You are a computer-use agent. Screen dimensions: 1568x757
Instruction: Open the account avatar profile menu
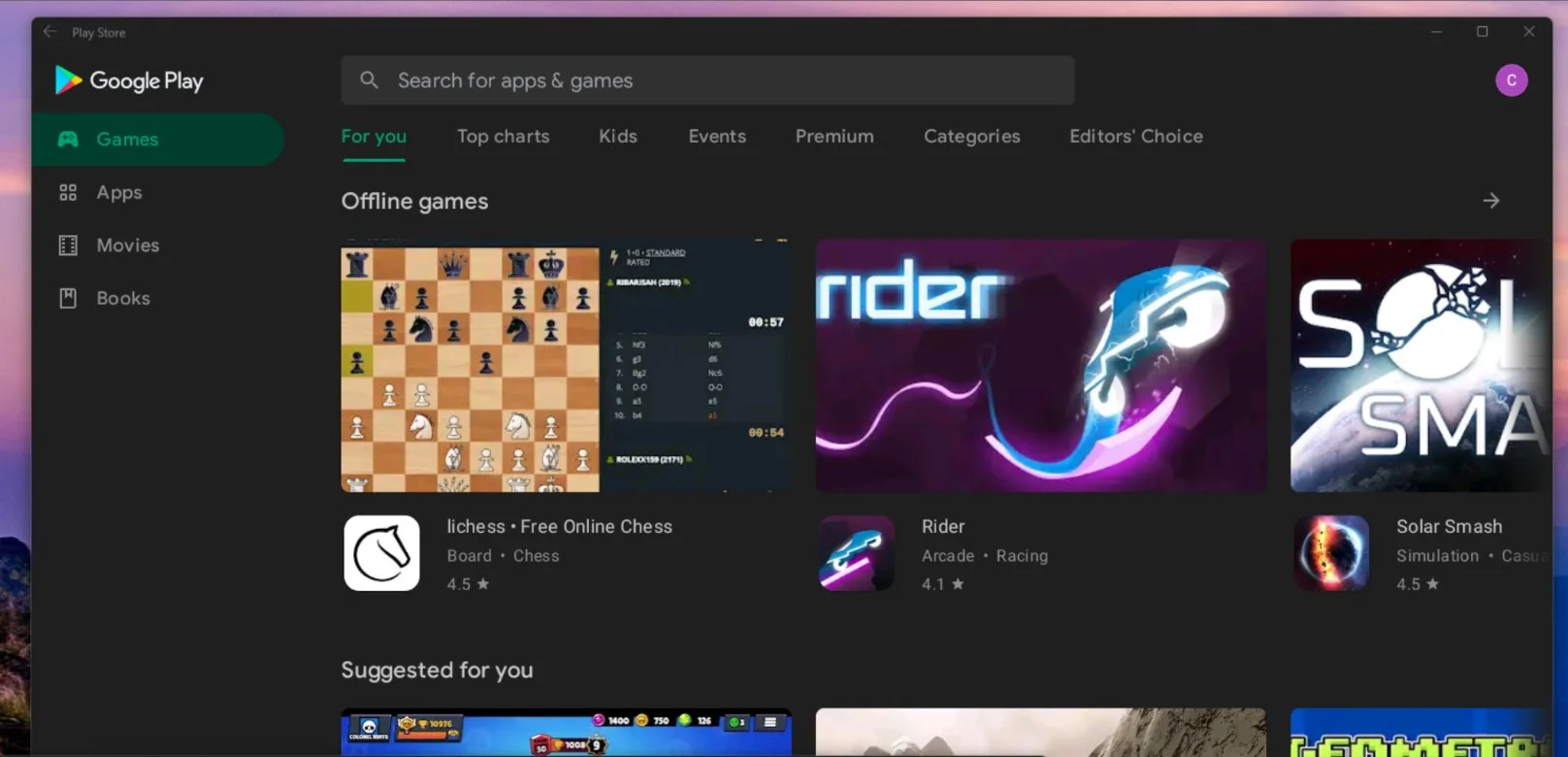point(1511,81)
